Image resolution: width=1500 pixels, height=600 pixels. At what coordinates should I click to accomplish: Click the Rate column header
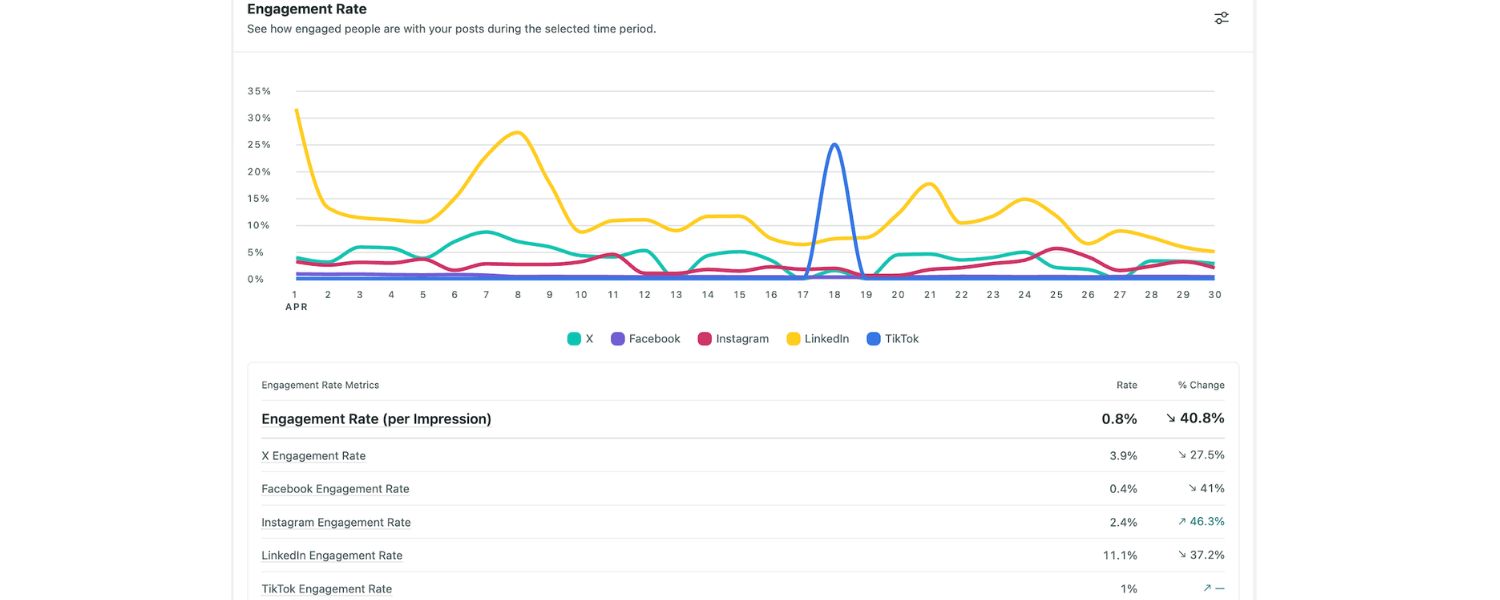click(x=1126, y=385)
